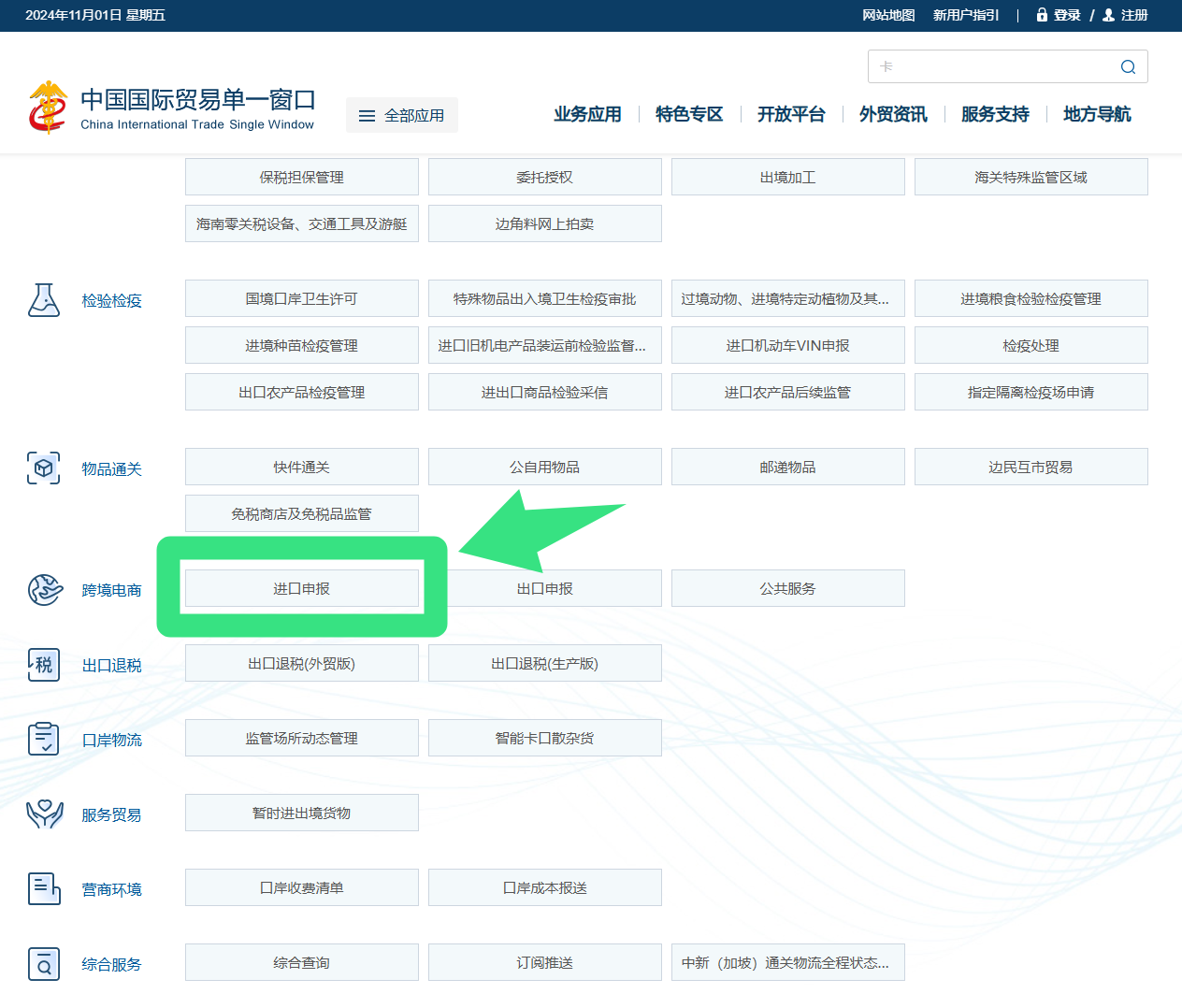Viewport: 1182px width, 1008px height.
Task: Open the 业务应用 menu
Action: click(587, 114)
